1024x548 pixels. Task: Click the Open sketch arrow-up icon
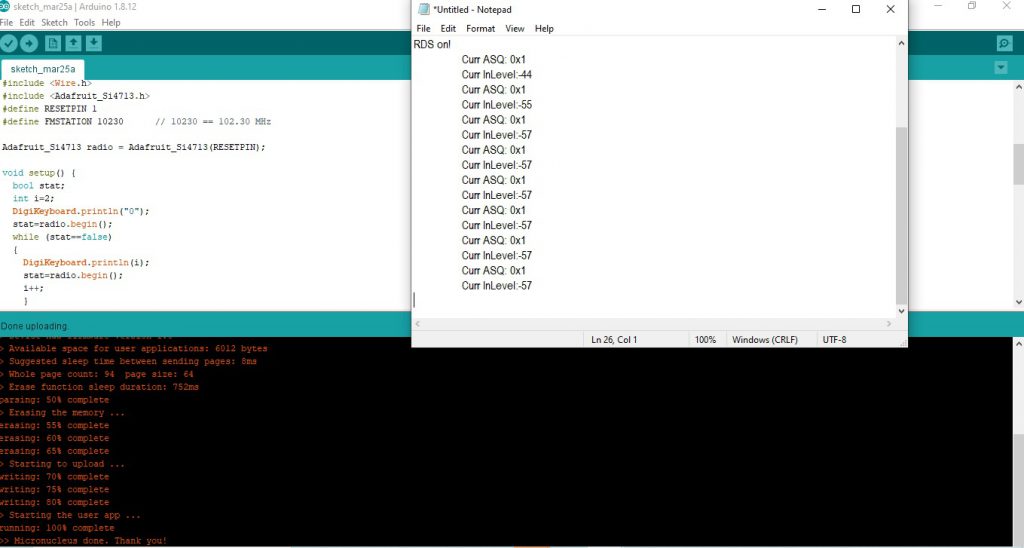pyautogui.click(x=73, y=43)
